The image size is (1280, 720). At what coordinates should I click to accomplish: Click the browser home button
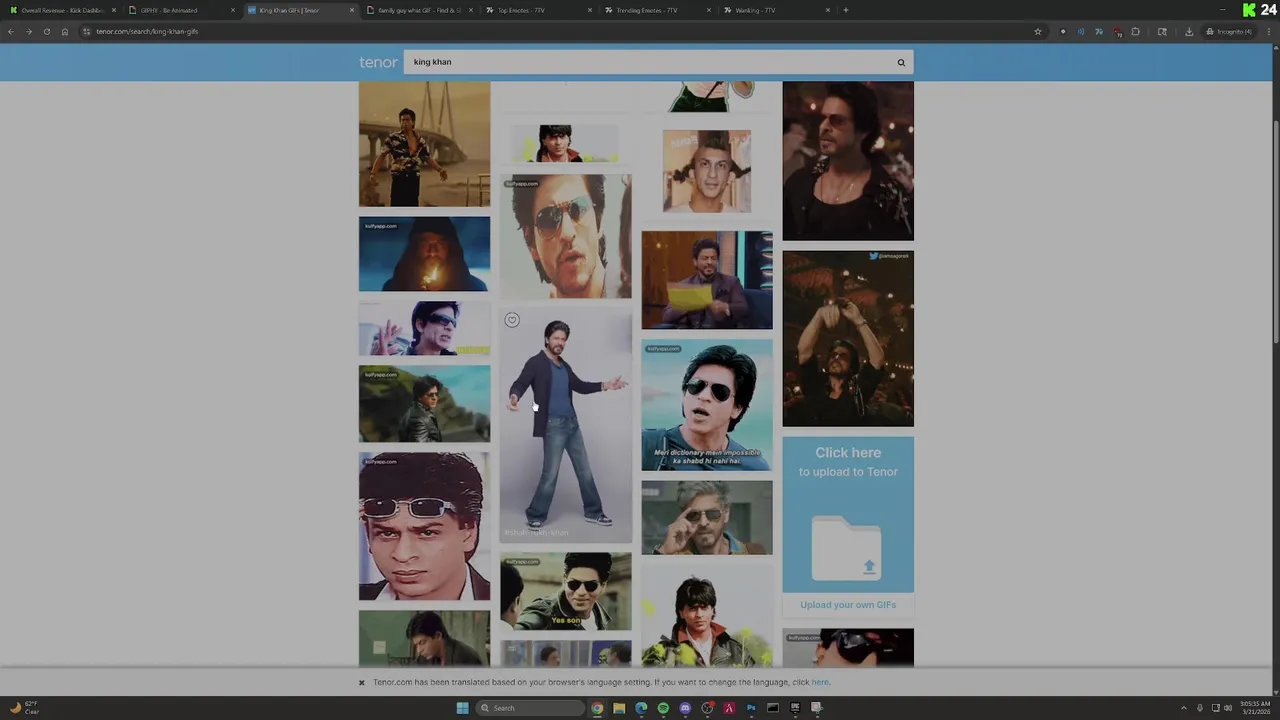(65, 32)
